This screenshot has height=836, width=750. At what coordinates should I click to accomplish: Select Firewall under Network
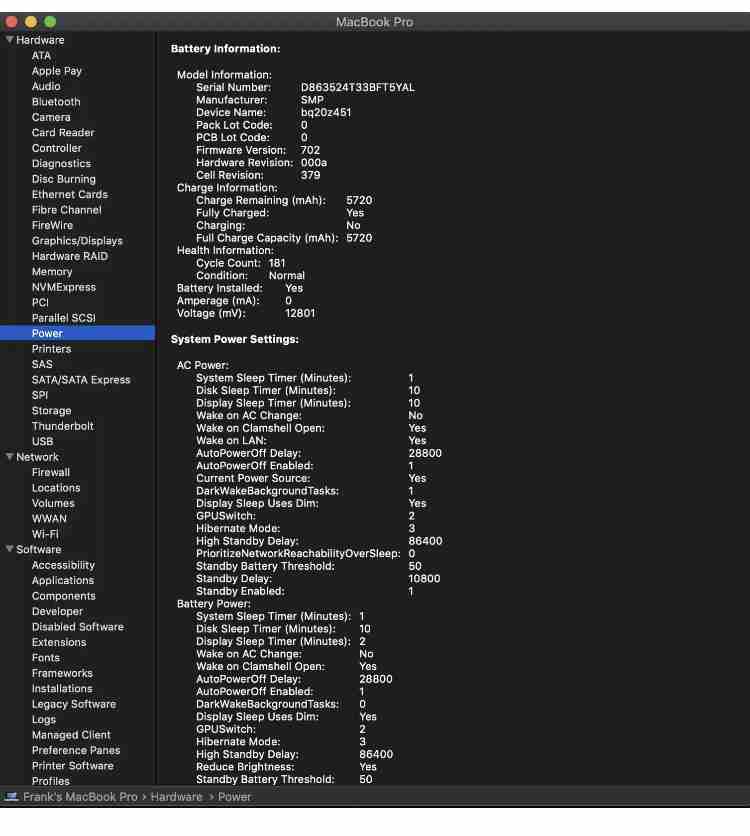point(51,472)
